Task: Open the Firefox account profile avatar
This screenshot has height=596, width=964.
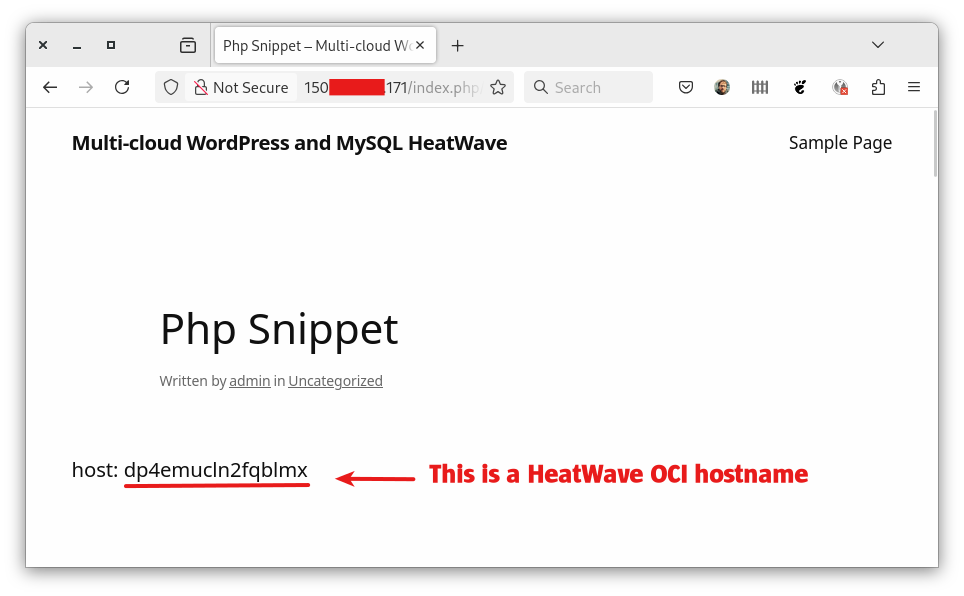Action: tap(722, 87)
